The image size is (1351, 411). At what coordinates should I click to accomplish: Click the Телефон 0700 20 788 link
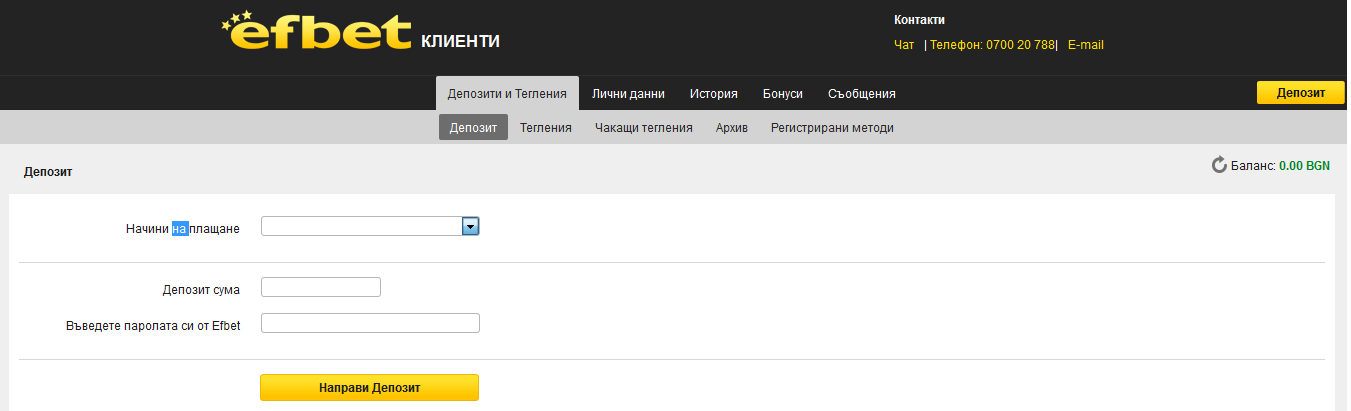992,45
